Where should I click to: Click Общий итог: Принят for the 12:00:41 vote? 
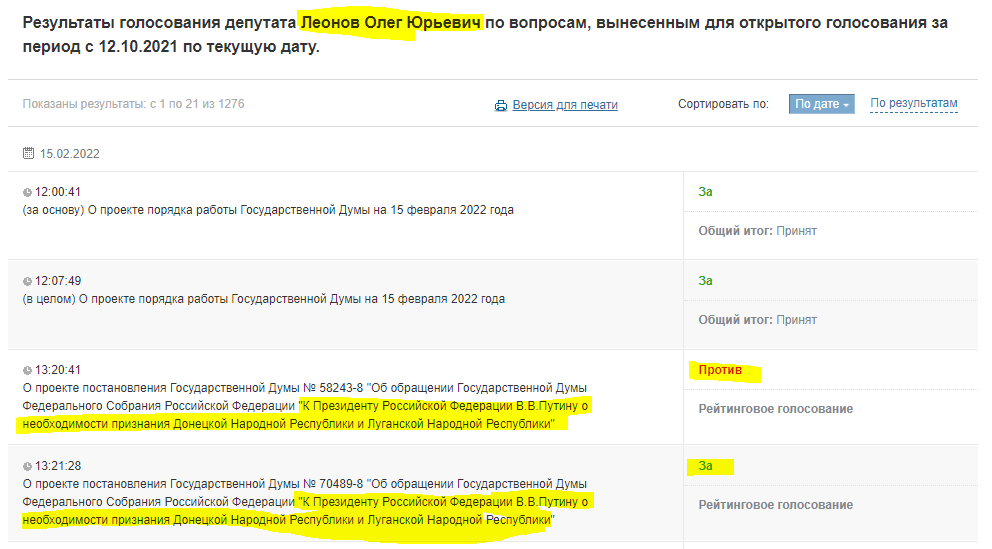[x=757, y=231]
